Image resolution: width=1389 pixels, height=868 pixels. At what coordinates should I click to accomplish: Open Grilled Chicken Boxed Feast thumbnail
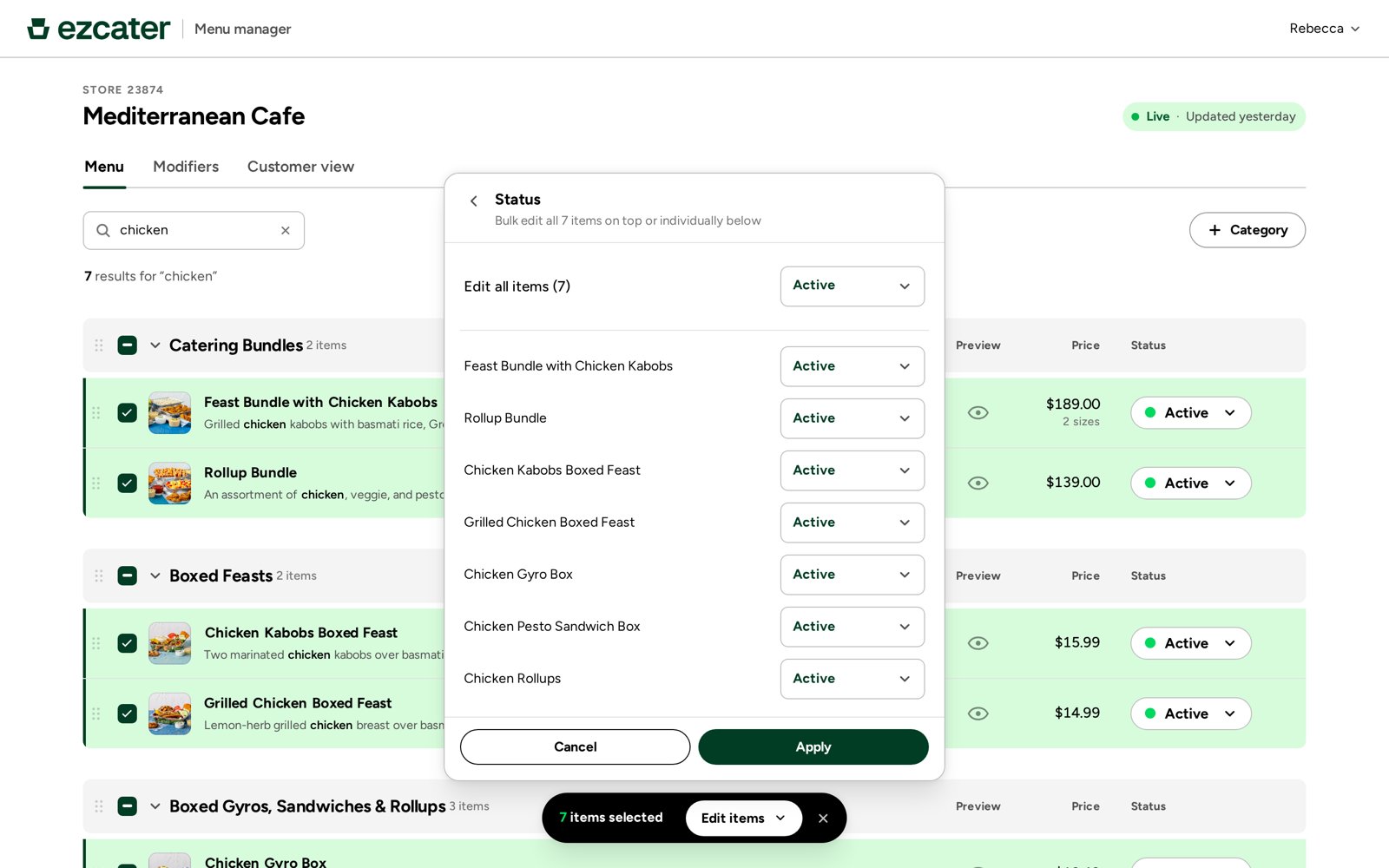pyautogui.click(x=169, y=713)
